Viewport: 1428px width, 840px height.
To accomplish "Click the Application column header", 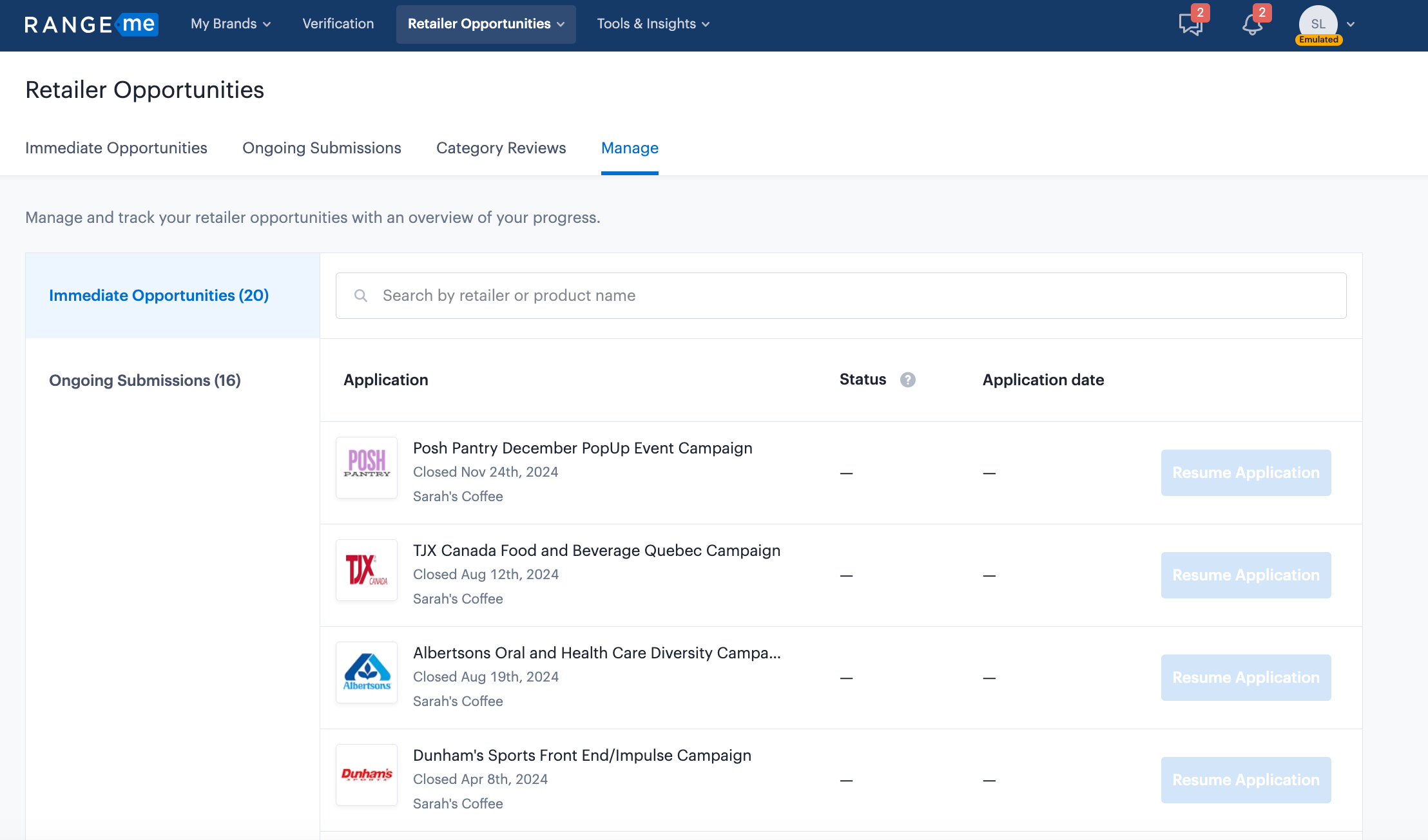I will [385, 380].
